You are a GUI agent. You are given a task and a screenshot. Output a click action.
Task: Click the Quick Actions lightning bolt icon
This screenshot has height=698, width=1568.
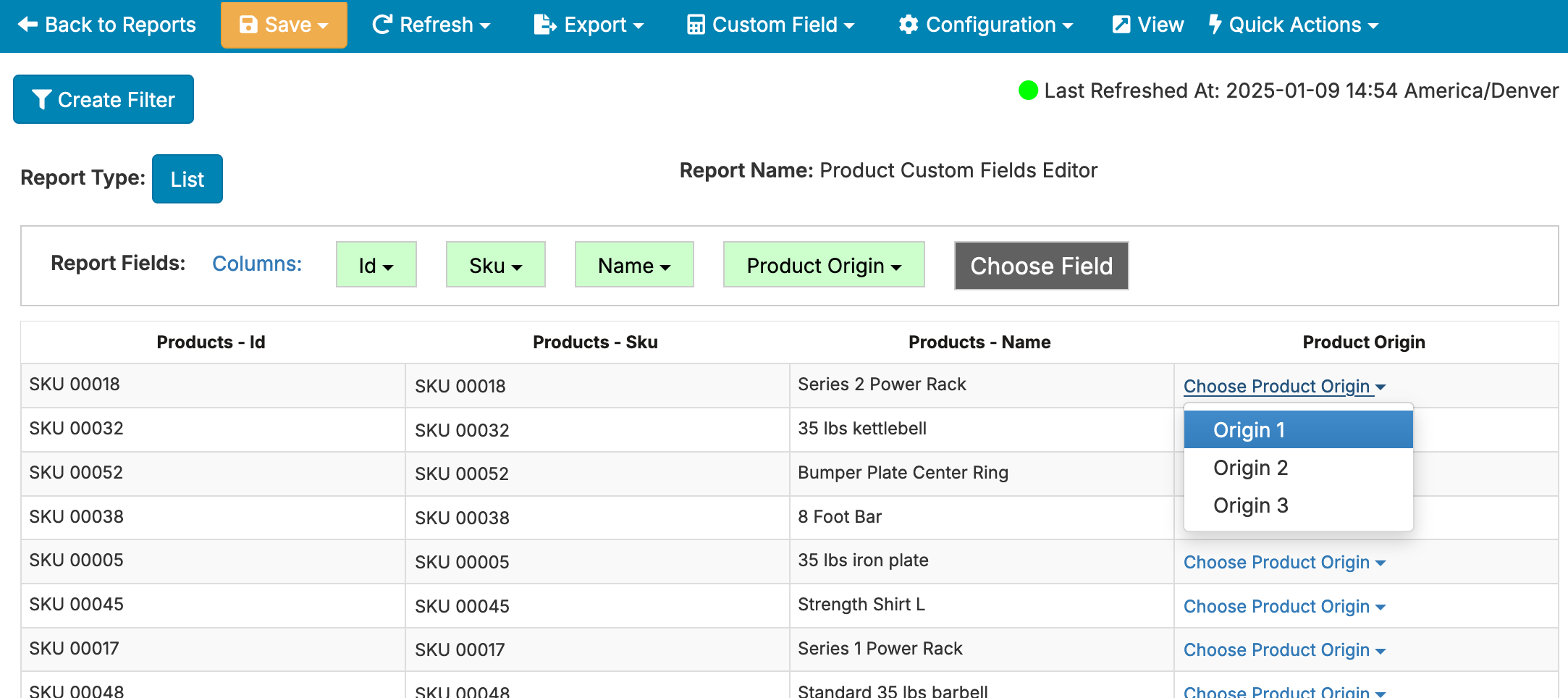point(1215,25)
